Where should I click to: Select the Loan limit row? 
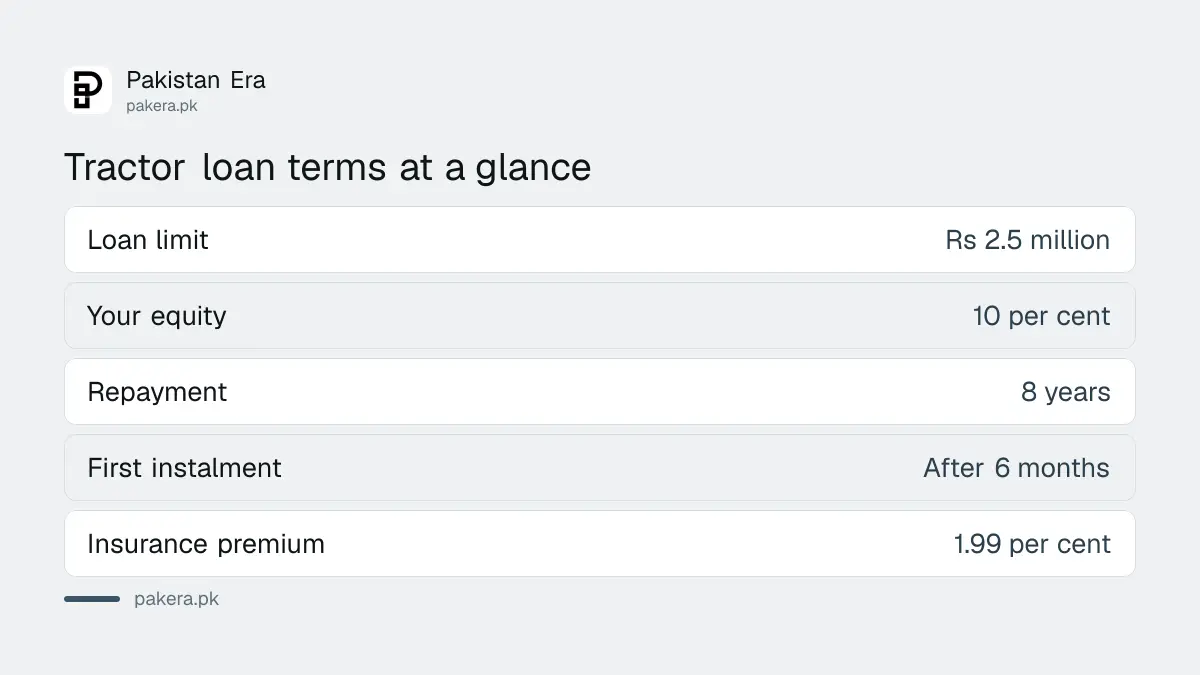(600, 240)
